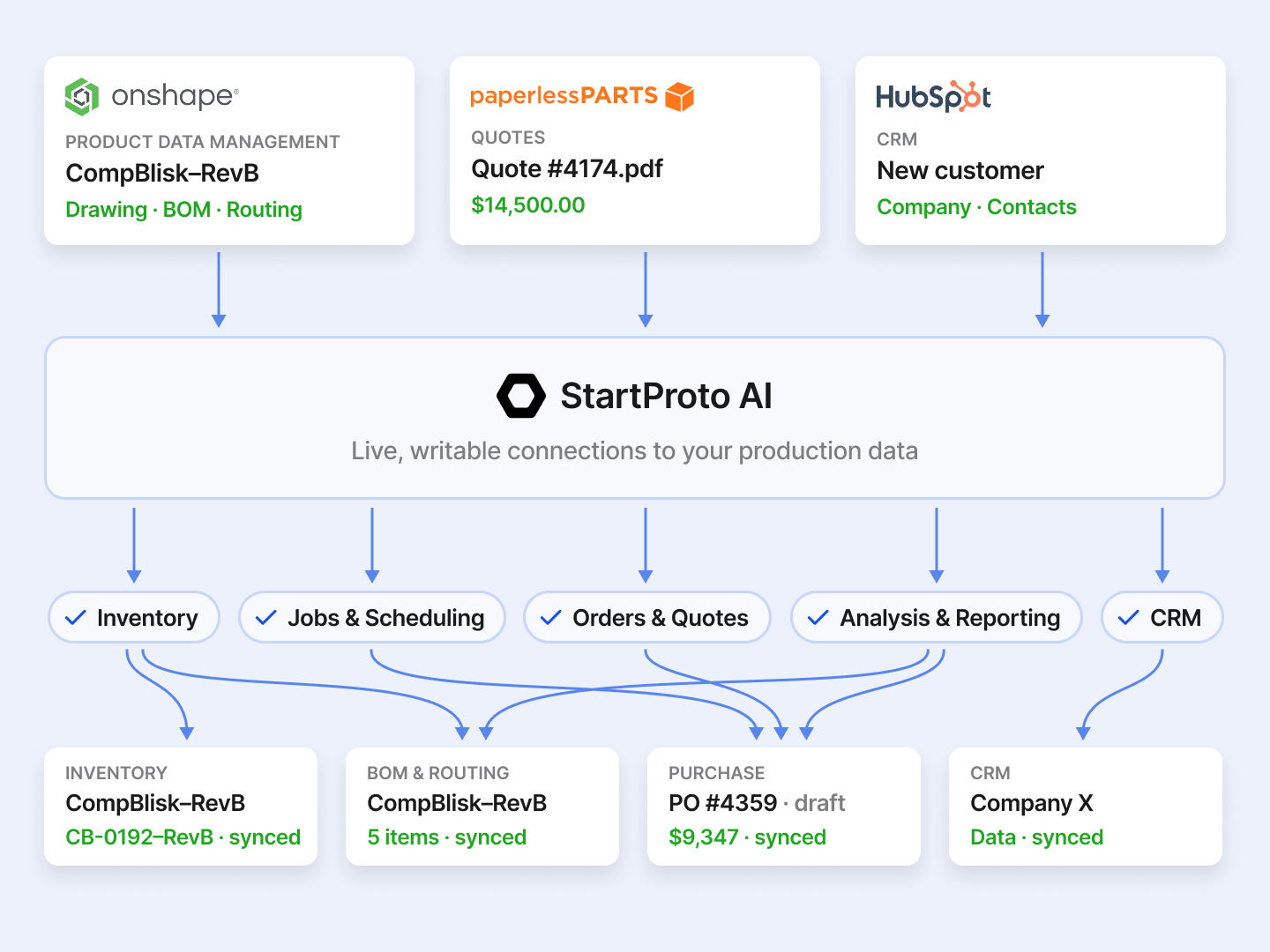Click the HubSpot logo
The height and width of the screenshot is (952, 1270).
[x=933, y=96]
